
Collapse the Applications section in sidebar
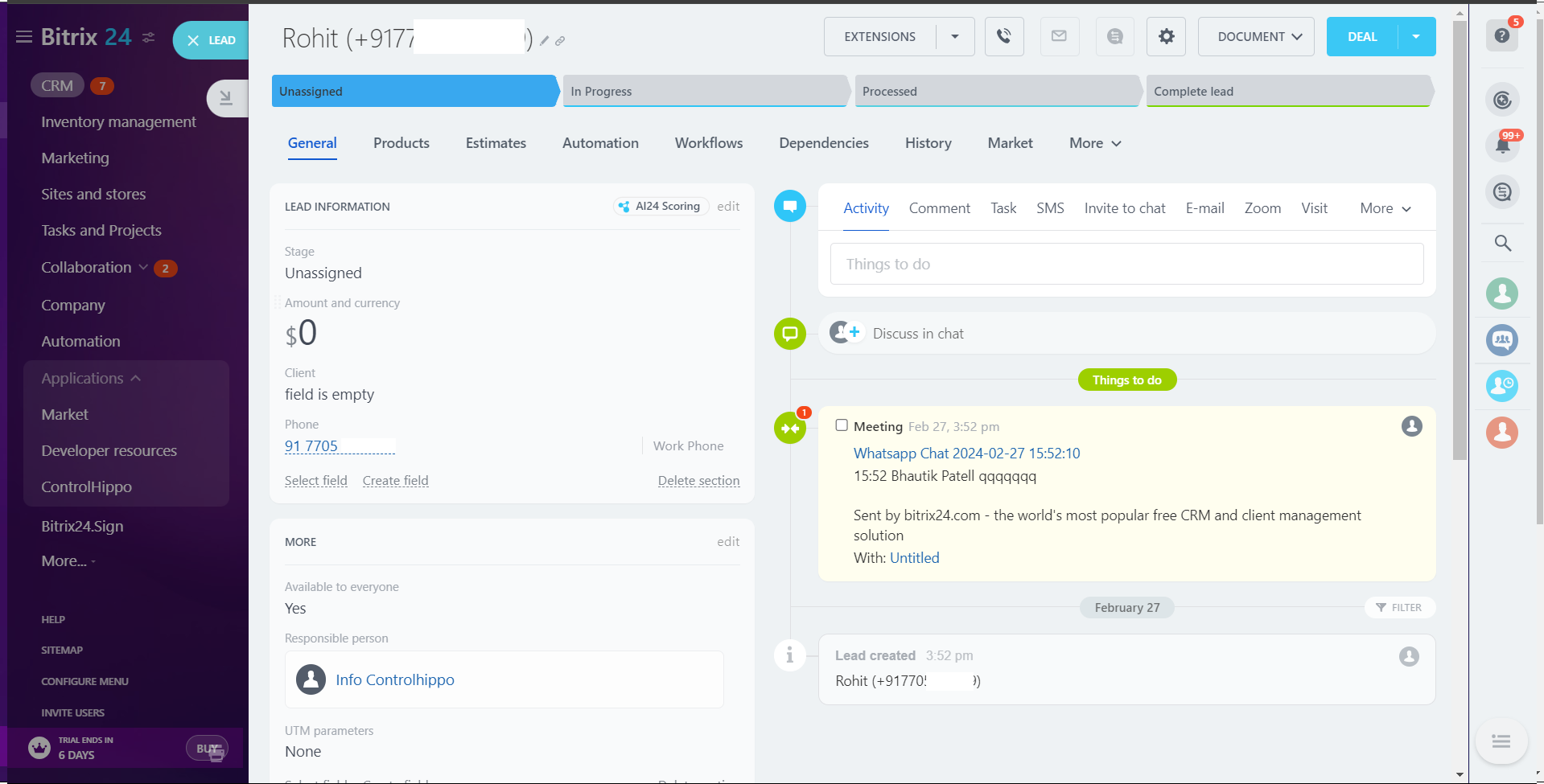tap(135, 379)
